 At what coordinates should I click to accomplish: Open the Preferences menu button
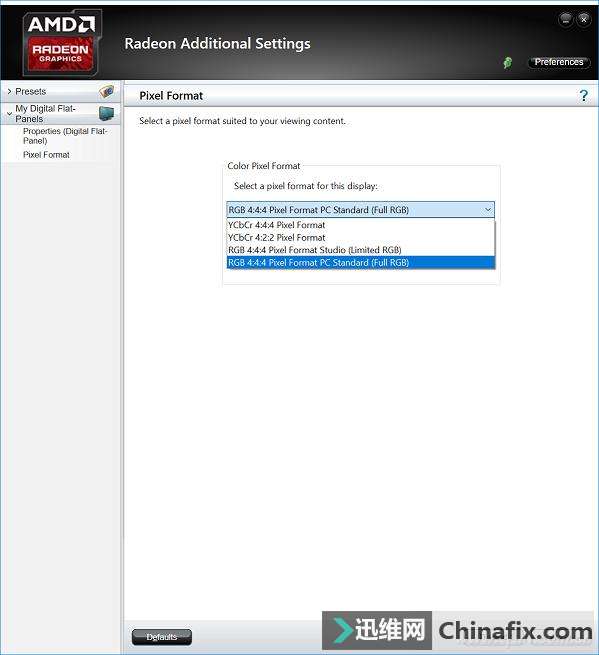click(x=559, y=62)
